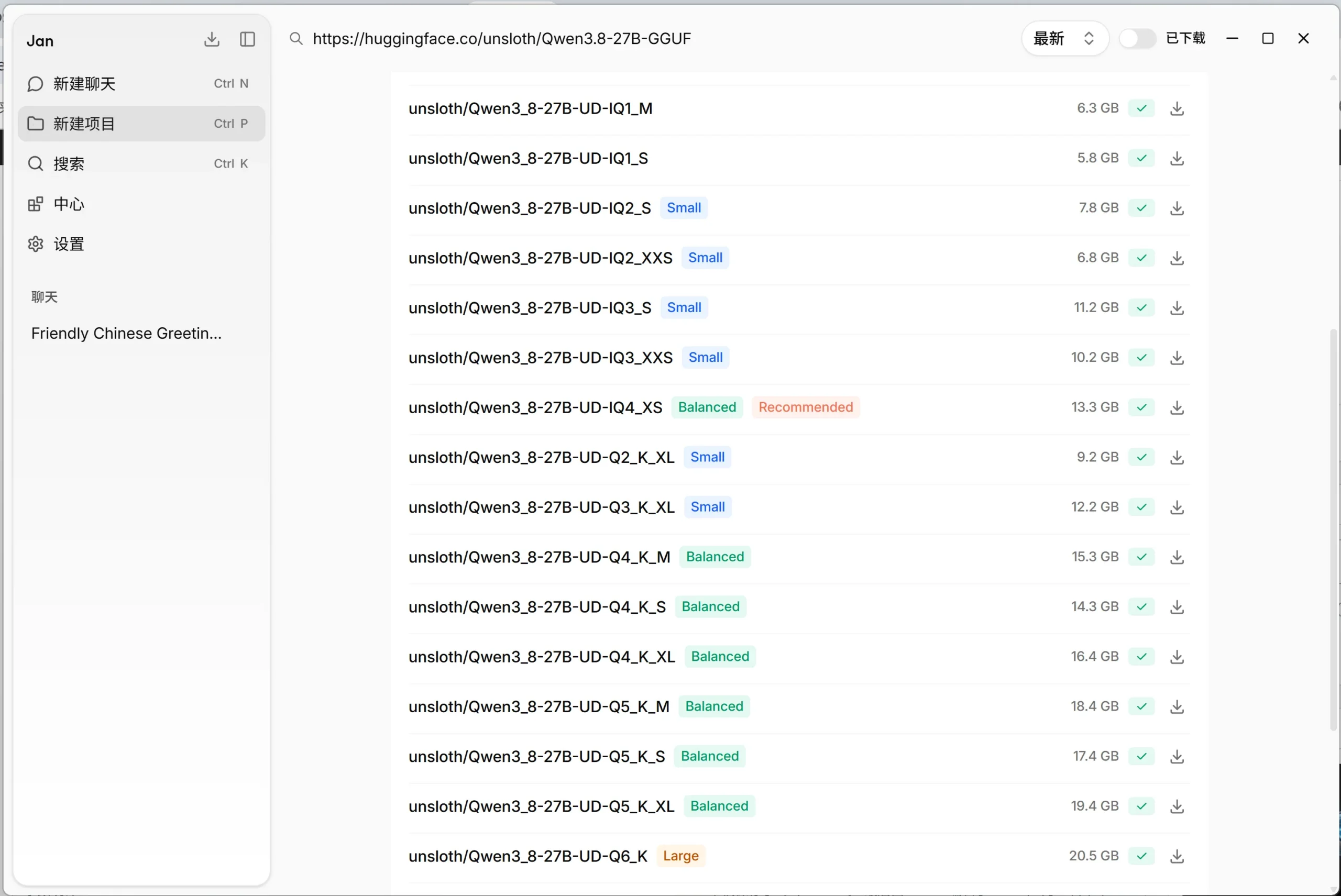This screenshot has width=1341, height=896.
Task: Download the UD-Q6_K model
Action: (1177, 856)
